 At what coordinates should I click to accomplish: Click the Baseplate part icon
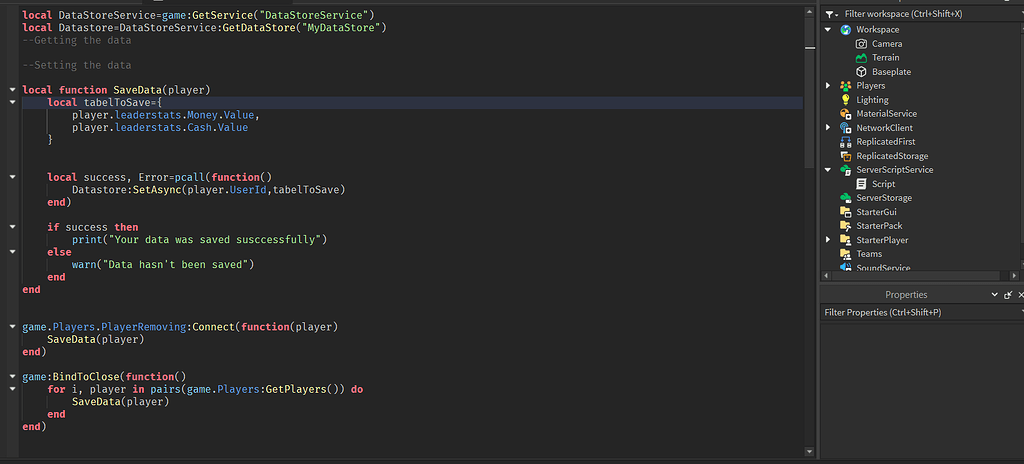(x=861, y=72)
